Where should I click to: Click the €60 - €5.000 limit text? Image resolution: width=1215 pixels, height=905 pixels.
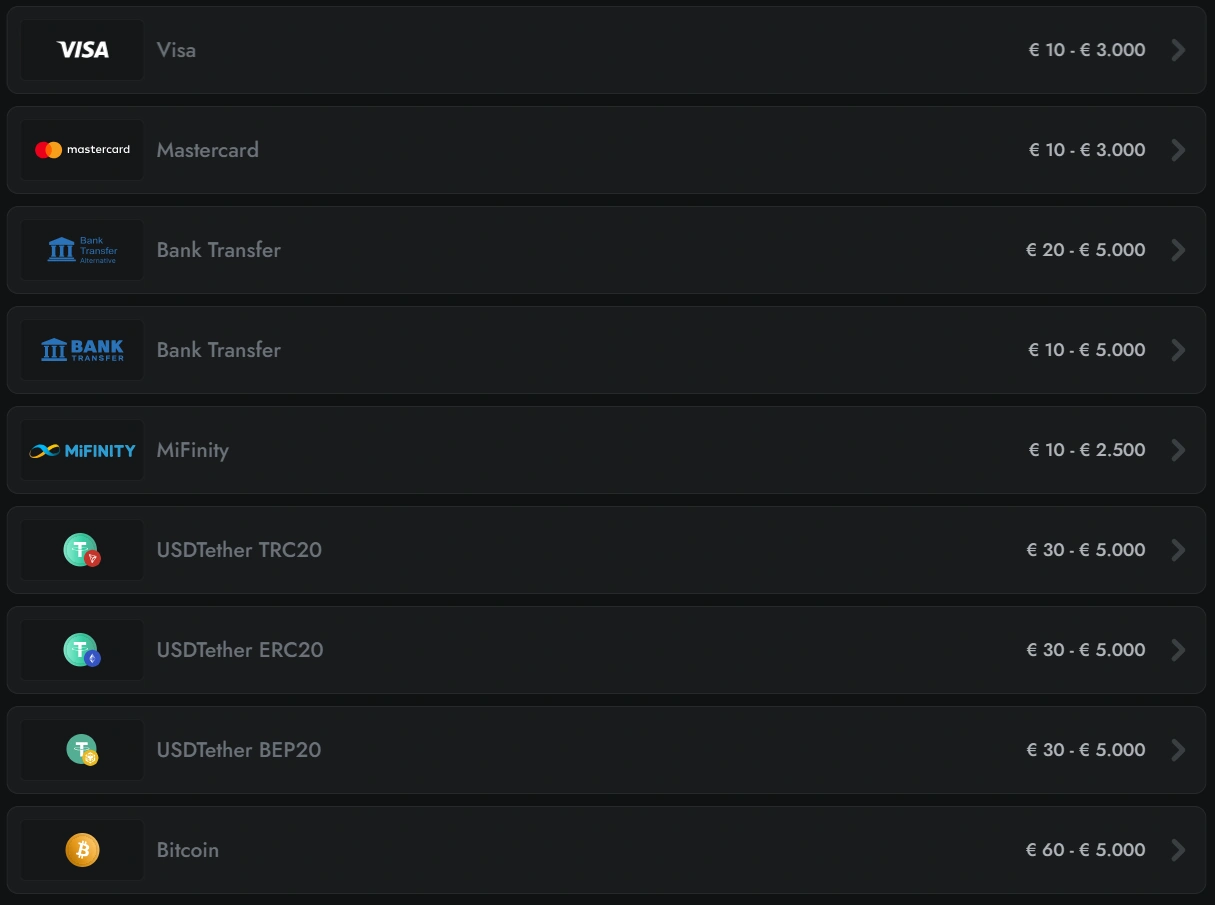pyautogui.click(x=1085, y=850)
